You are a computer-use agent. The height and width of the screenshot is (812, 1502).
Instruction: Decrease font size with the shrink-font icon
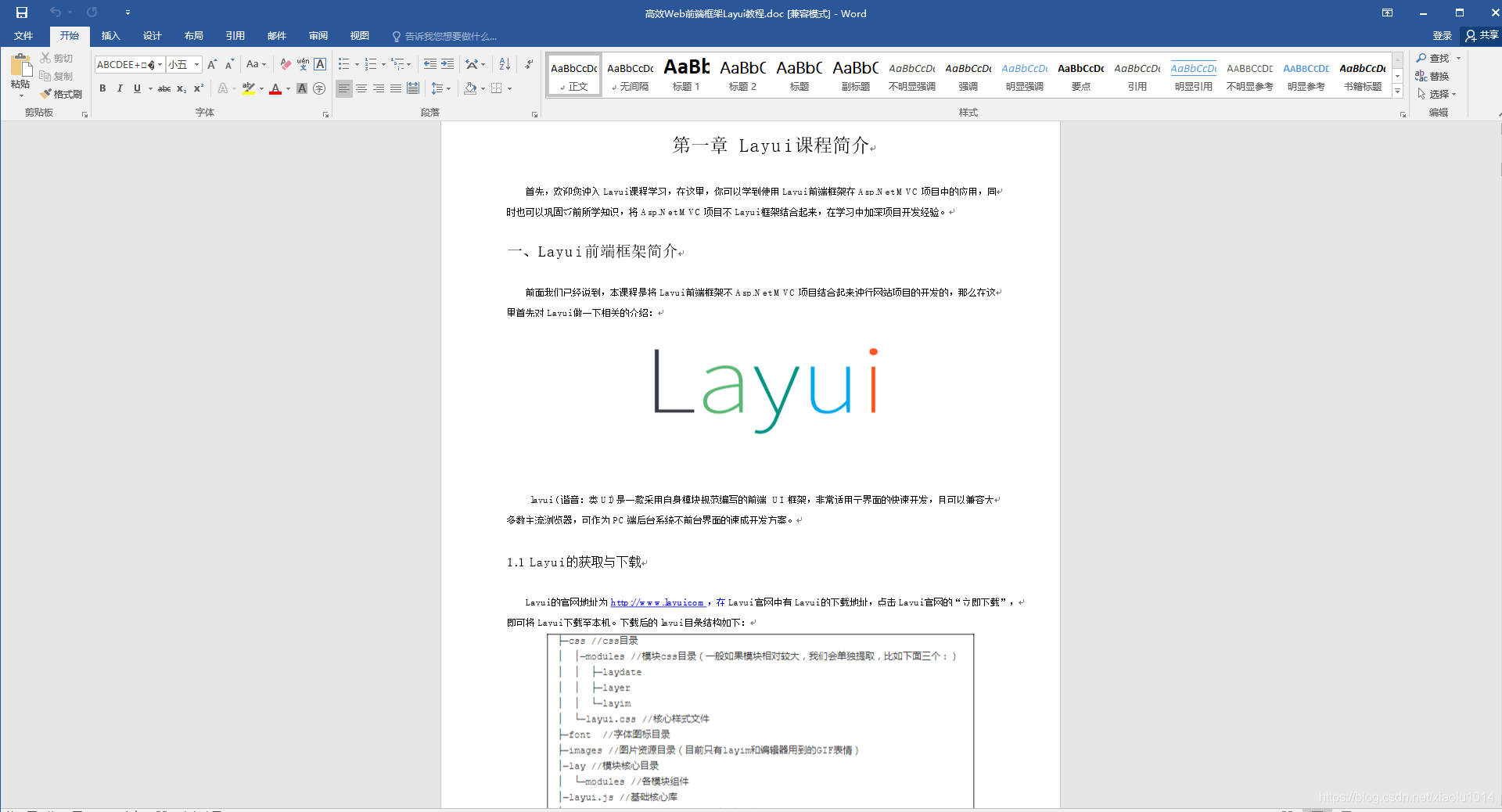pyautogui.click(x=229, y=64)
